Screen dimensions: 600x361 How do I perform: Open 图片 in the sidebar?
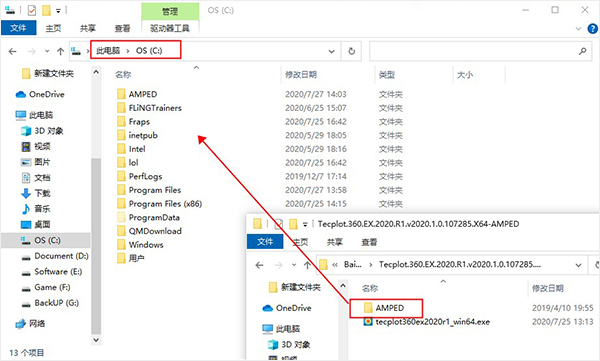coord(36,162)
